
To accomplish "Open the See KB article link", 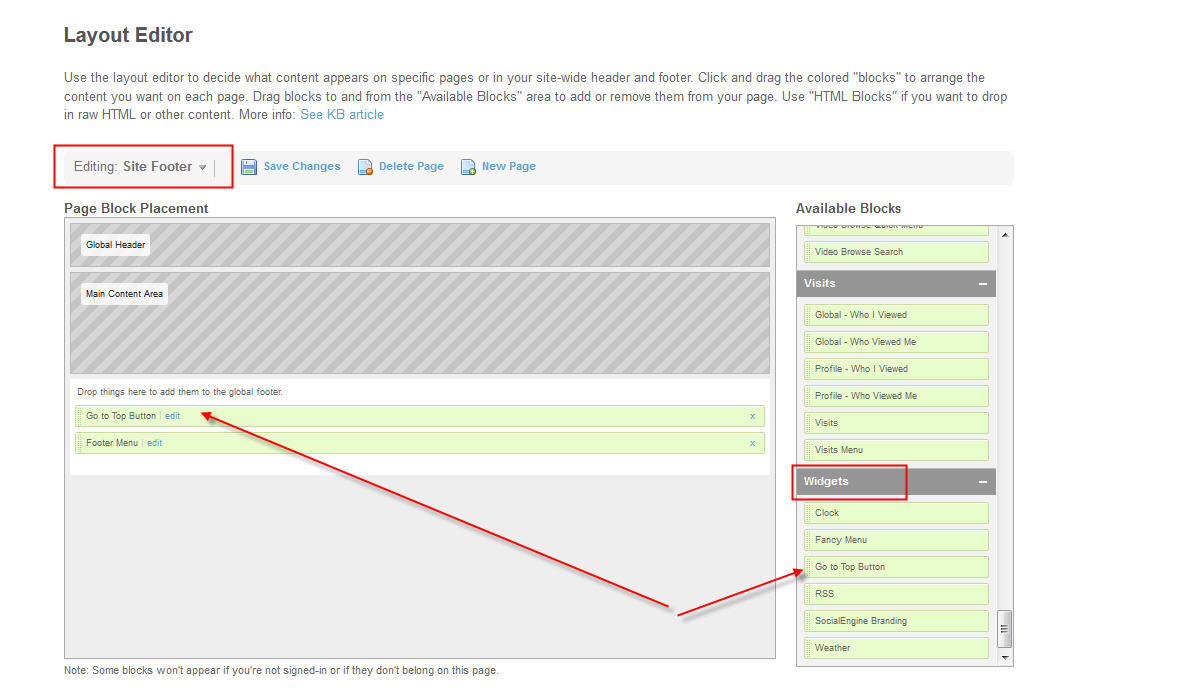I will tap(342, 115).
